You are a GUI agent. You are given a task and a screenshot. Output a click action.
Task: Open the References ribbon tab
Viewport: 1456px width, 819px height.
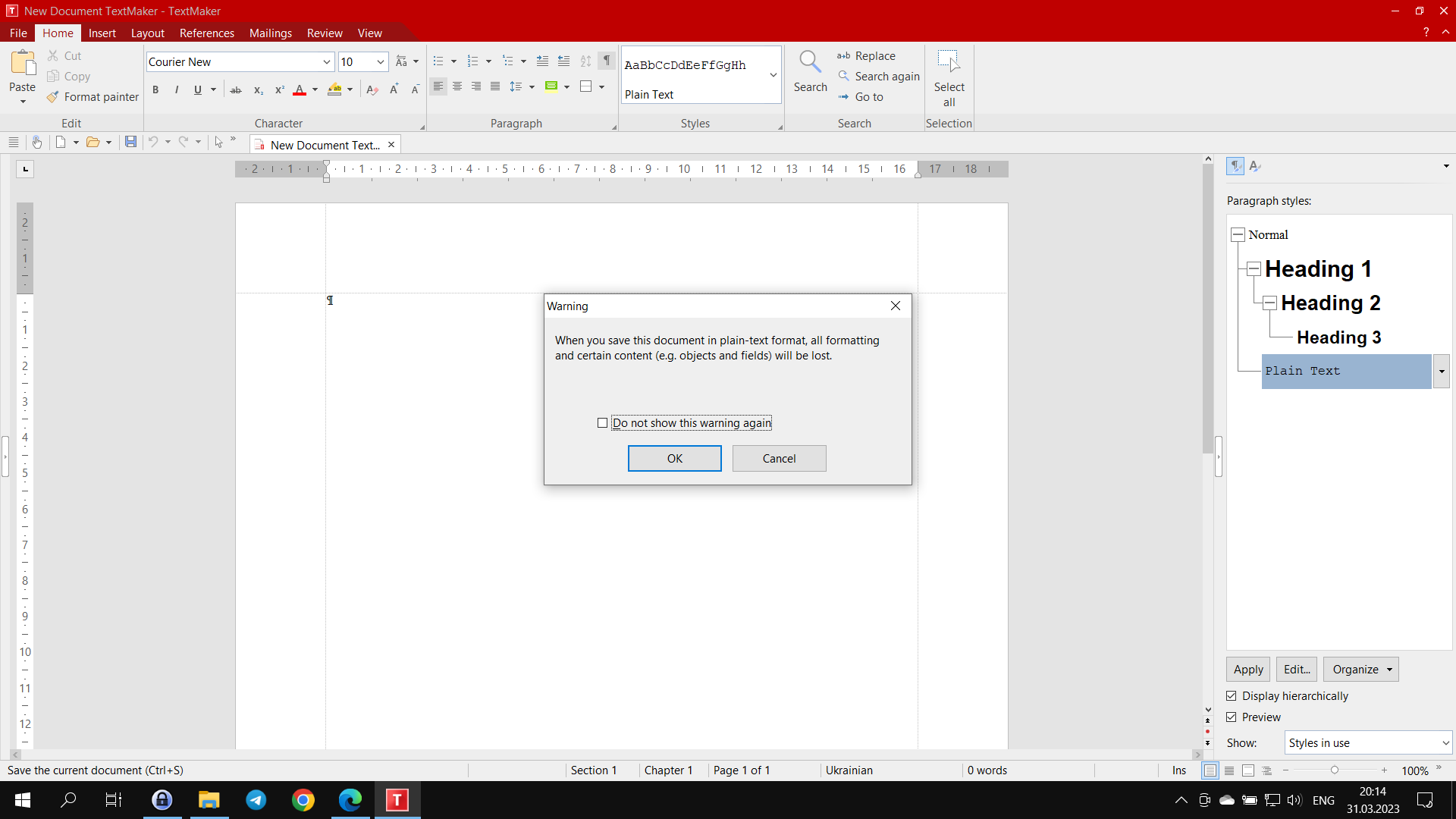(206, 33)
